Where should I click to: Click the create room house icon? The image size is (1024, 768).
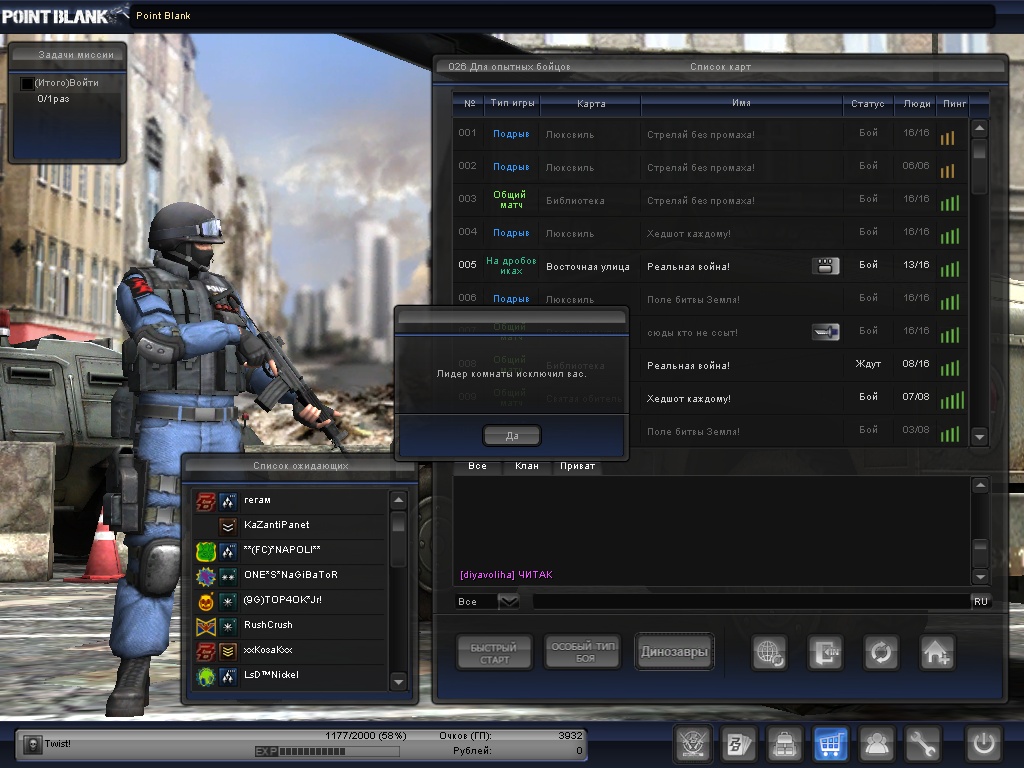(x=937, y=653)
